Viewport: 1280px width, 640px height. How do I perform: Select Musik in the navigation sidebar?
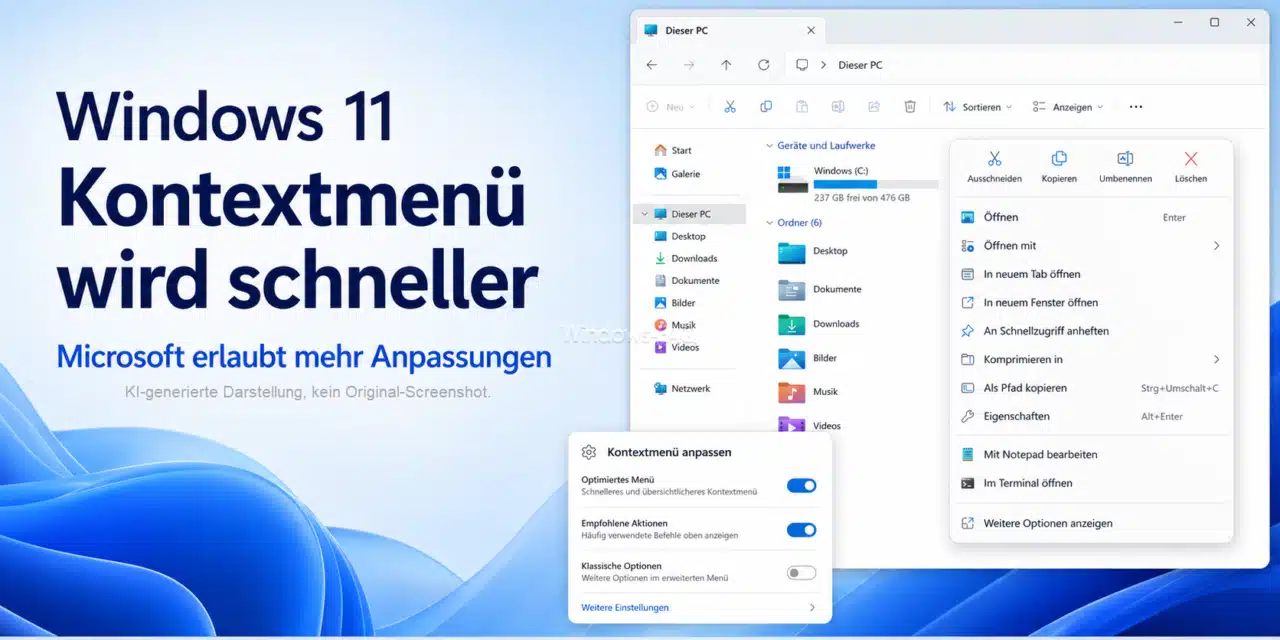point(675,325)
